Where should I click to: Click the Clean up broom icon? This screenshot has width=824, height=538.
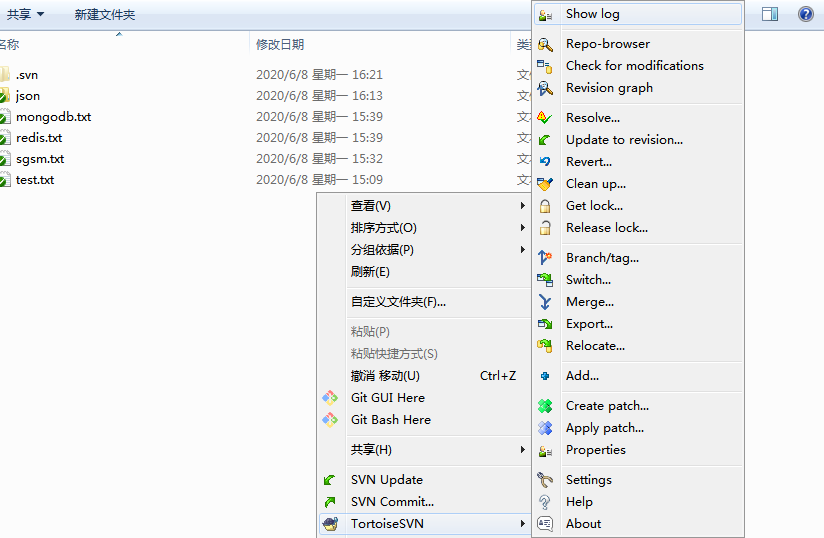tap(545, 184)
